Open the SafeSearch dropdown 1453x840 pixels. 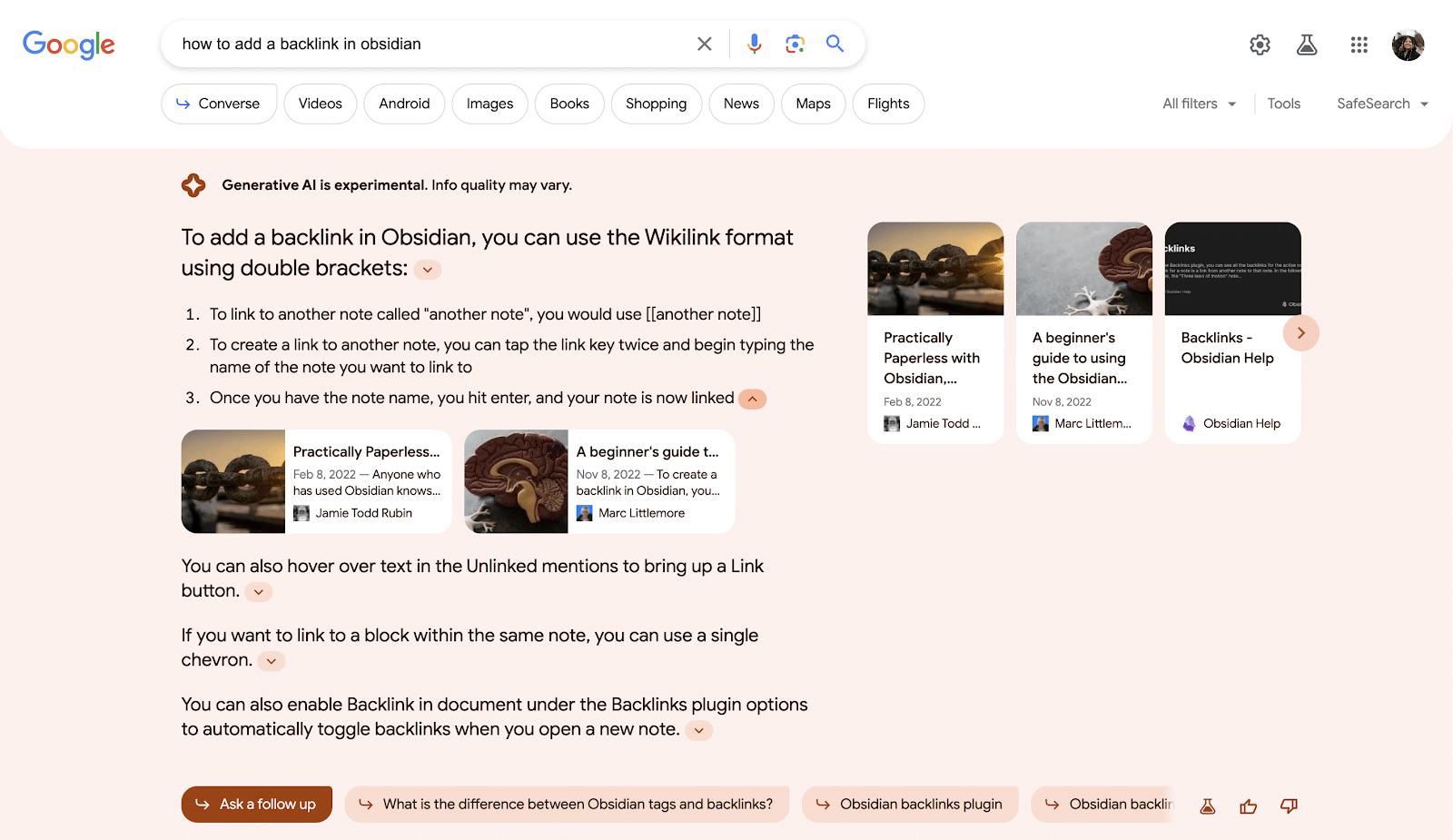tap(1383, 104)
